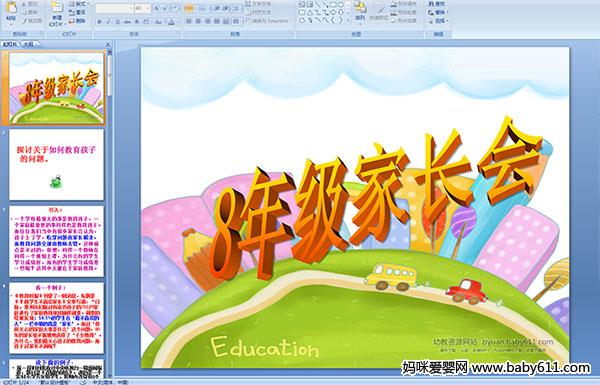The height and width of the screenshot is (385, 600).
Task: Open the Shape Outline color picker
Action: (x=405, y=12)
